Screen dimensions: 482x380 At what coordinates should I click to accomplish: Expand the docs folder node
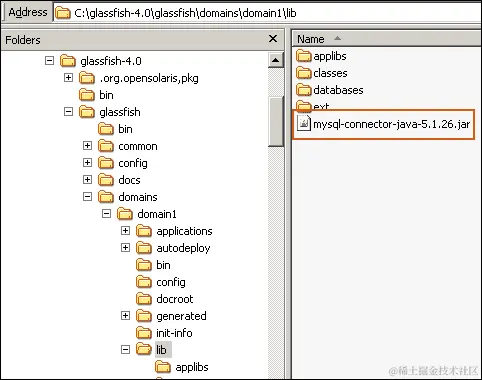[87, 180]
